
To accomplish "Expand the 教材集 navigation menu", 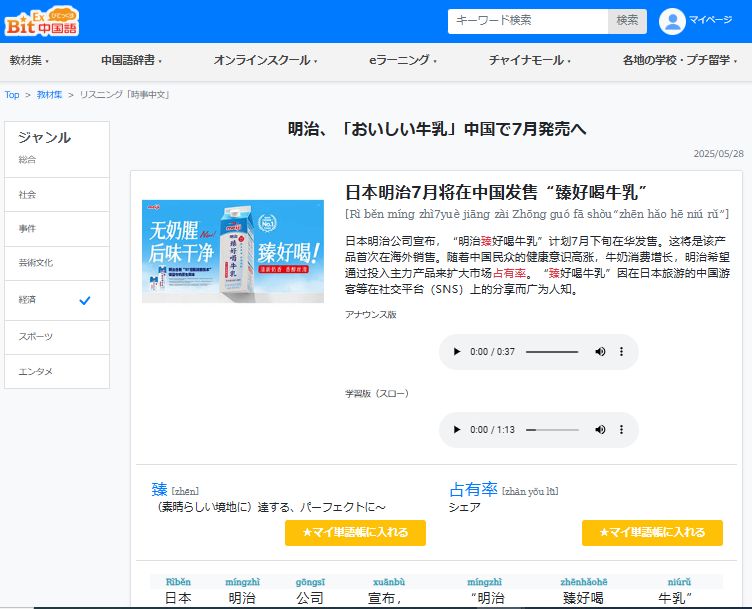I will click(29, 60).
